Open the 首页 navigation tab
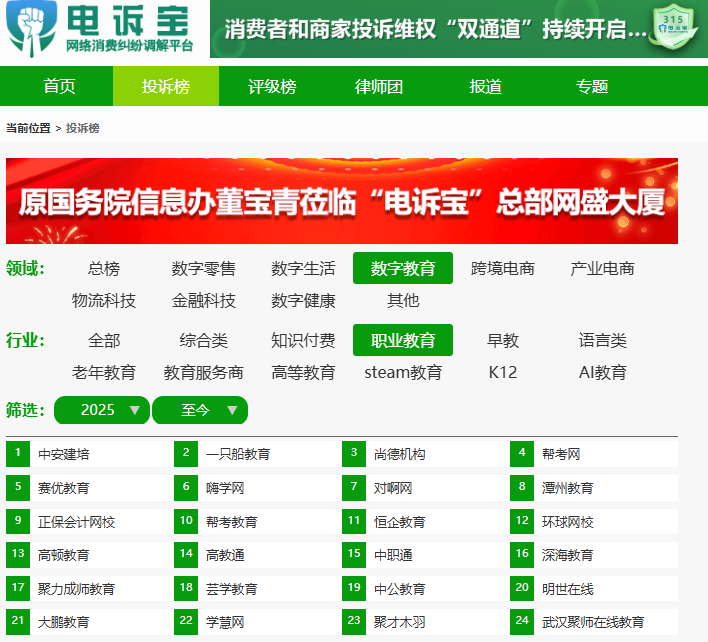Screen dimensions: 708x642 (59, 86)
